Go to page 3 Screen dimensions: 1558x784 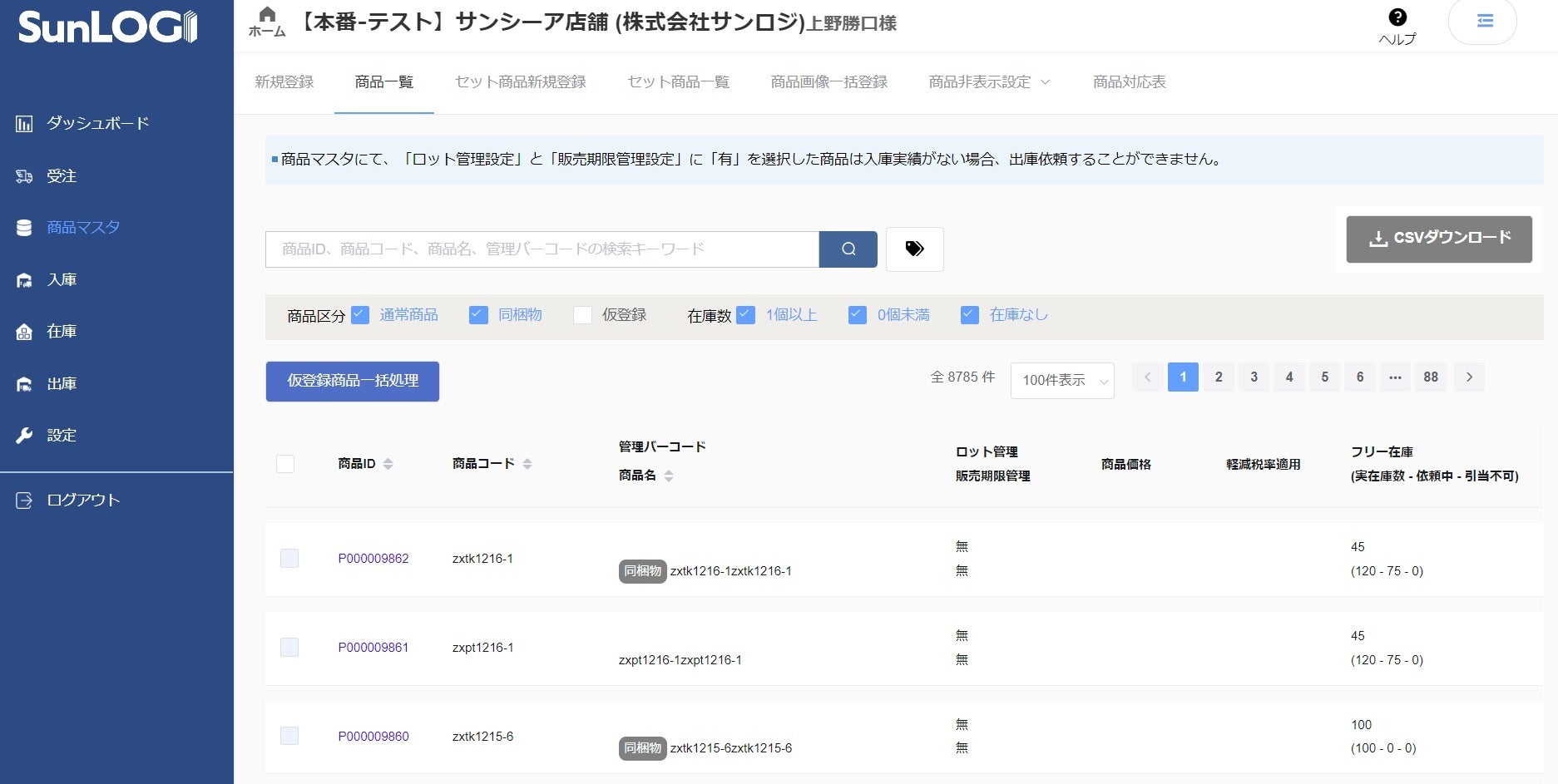coord(1254,377)
